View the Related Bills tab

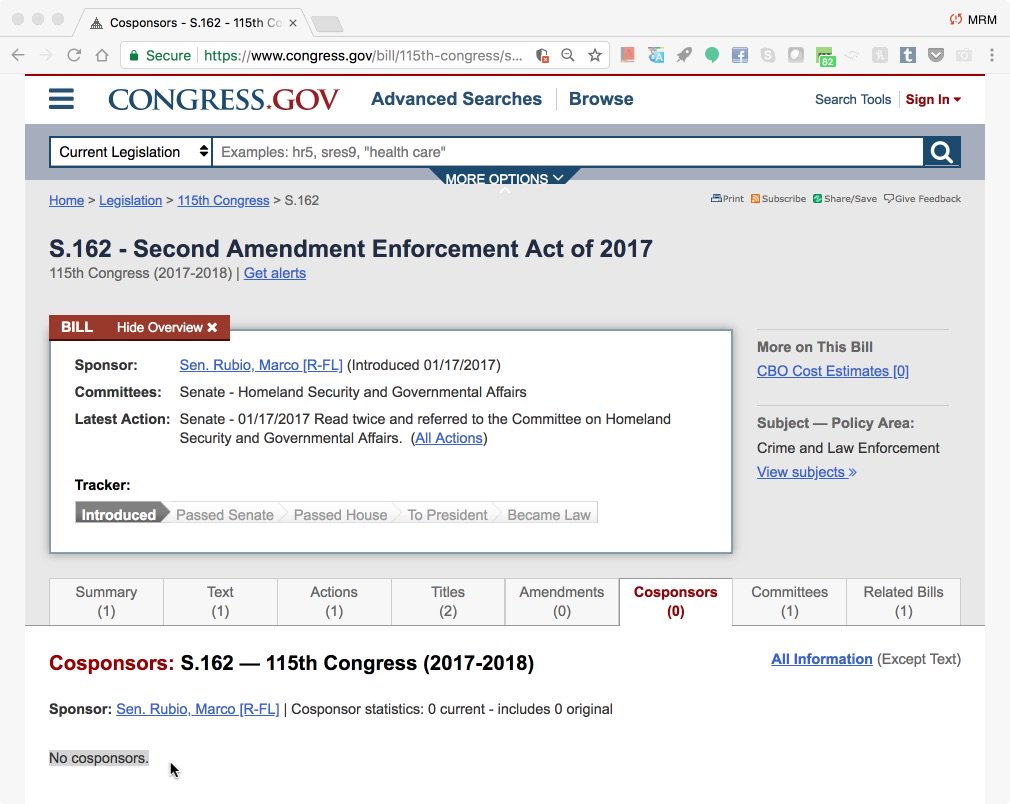point(903,602)
